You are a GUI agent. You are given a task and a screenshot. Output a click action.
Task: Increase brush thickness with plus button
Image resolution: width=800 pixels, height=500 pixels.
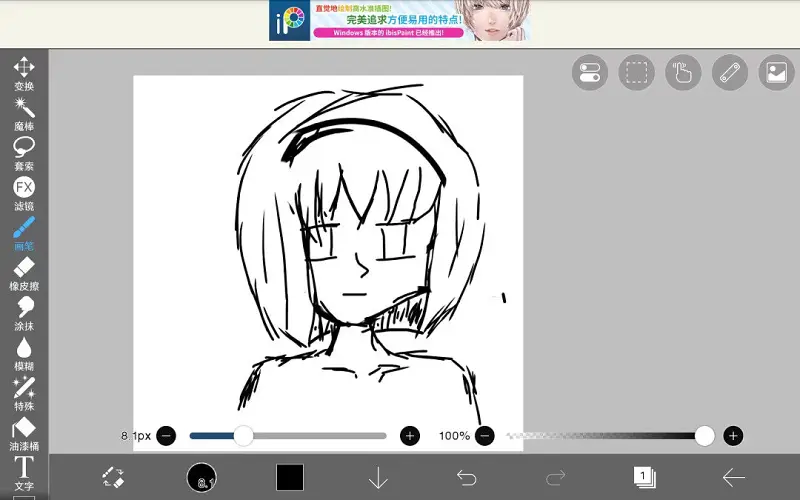coord(410,436)
